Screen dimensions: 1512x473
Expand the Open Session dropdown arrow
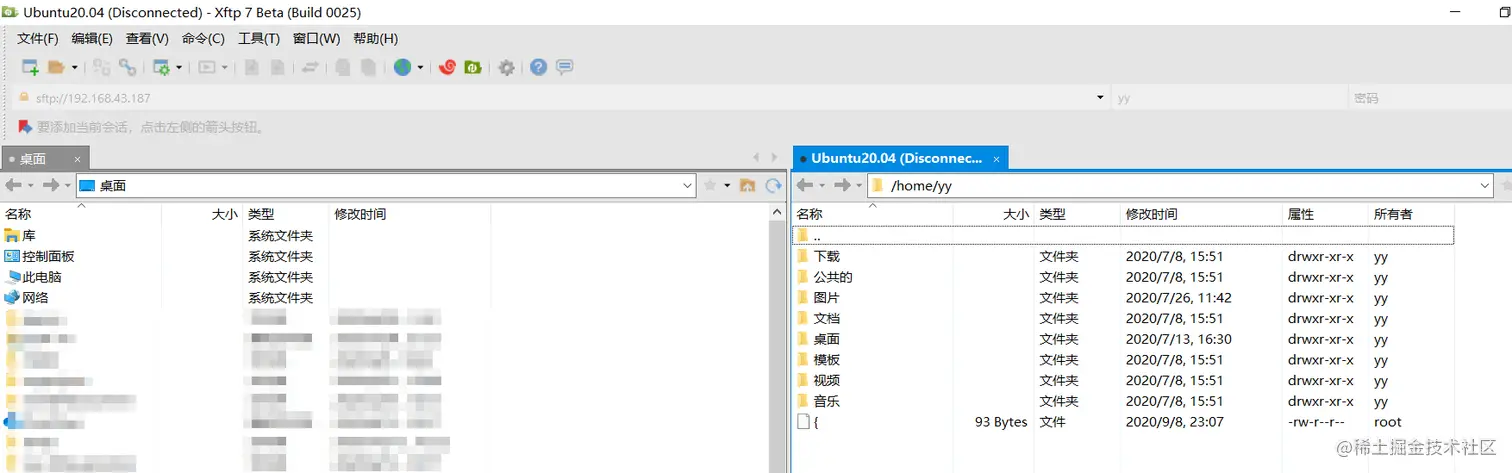tap(74, 68)
